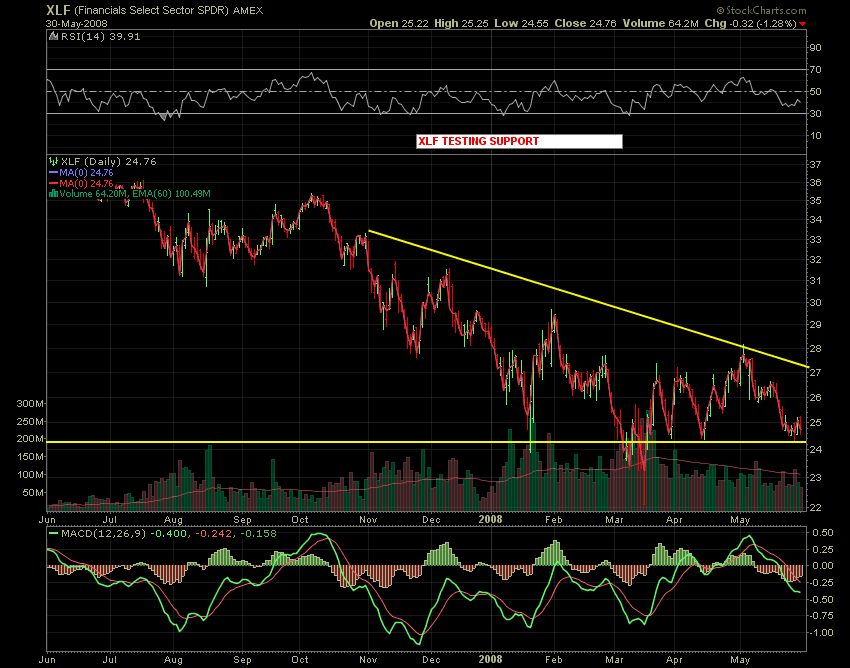
Task: Click the 33 price axis label
Action: tap(815, 240)
